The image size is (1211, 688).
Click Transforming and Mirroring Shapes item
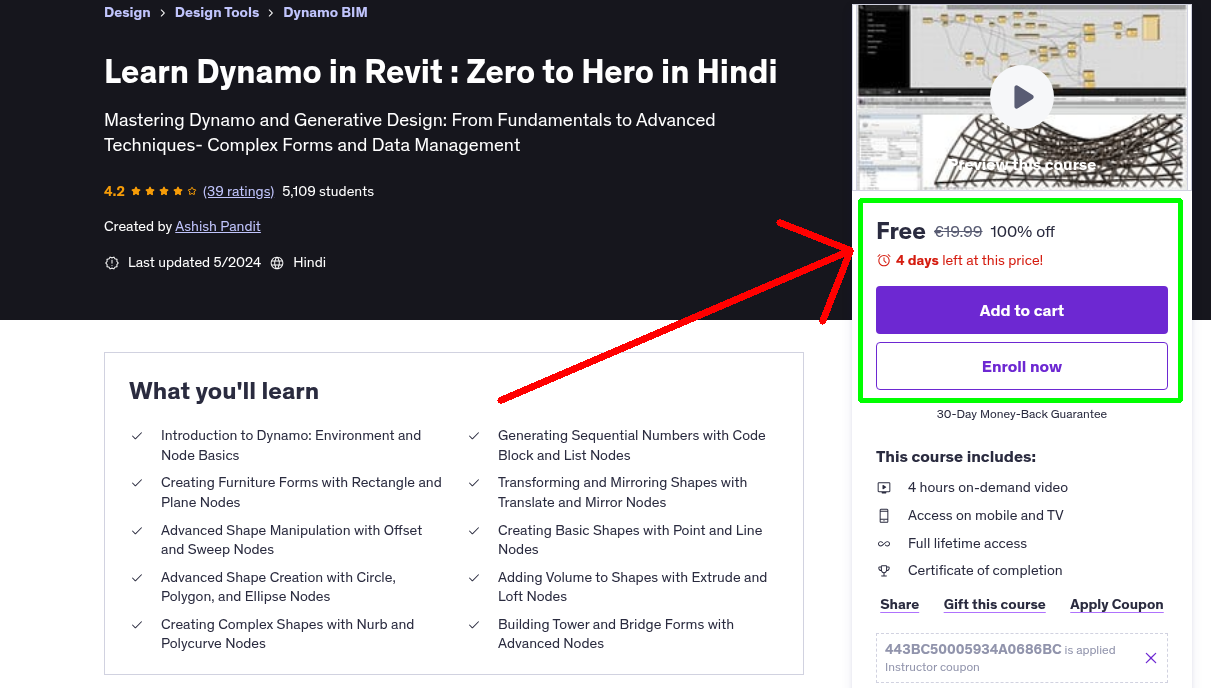pos(623,492)
